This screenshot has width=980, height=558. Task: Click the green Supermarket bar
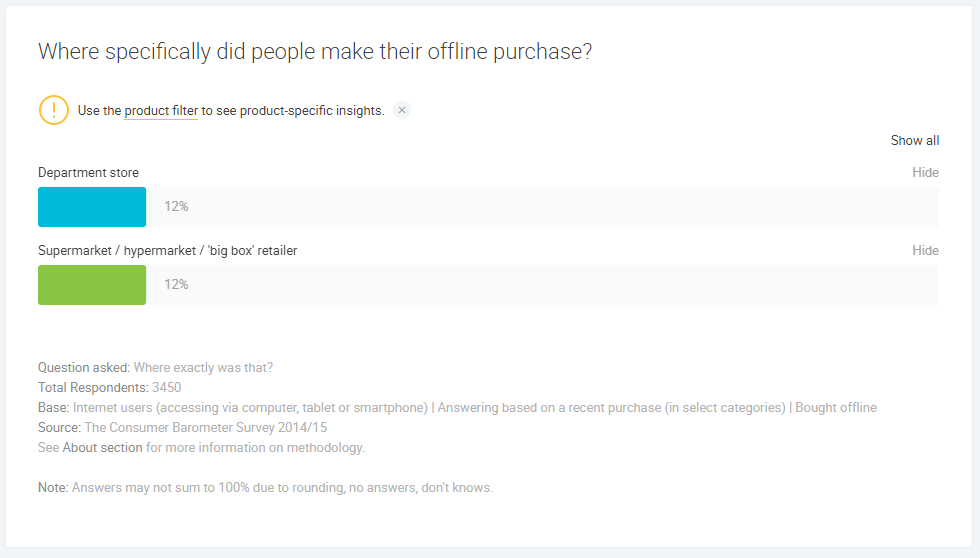click(x=92, y=285)
